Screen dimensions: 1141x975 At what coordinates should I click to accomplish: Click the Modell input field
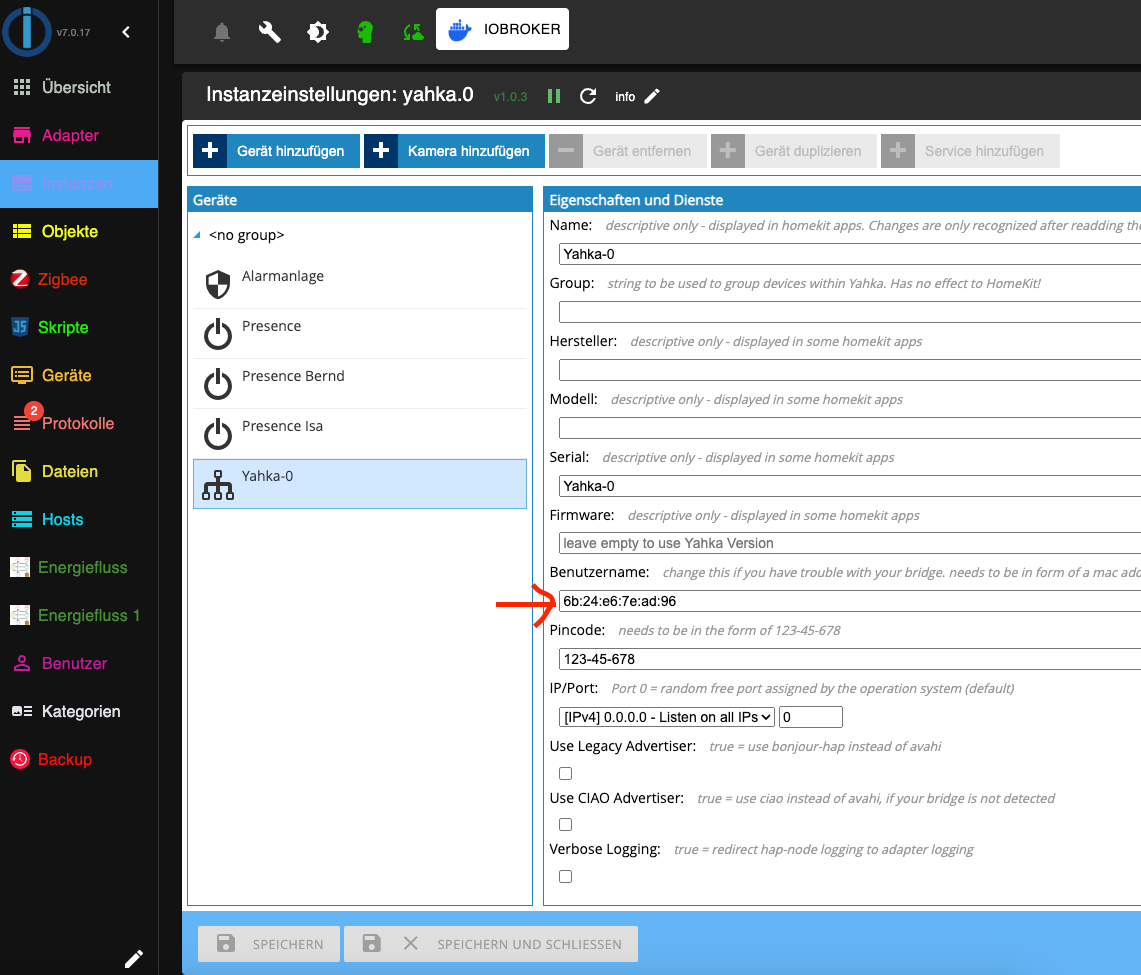coord(850,428)
